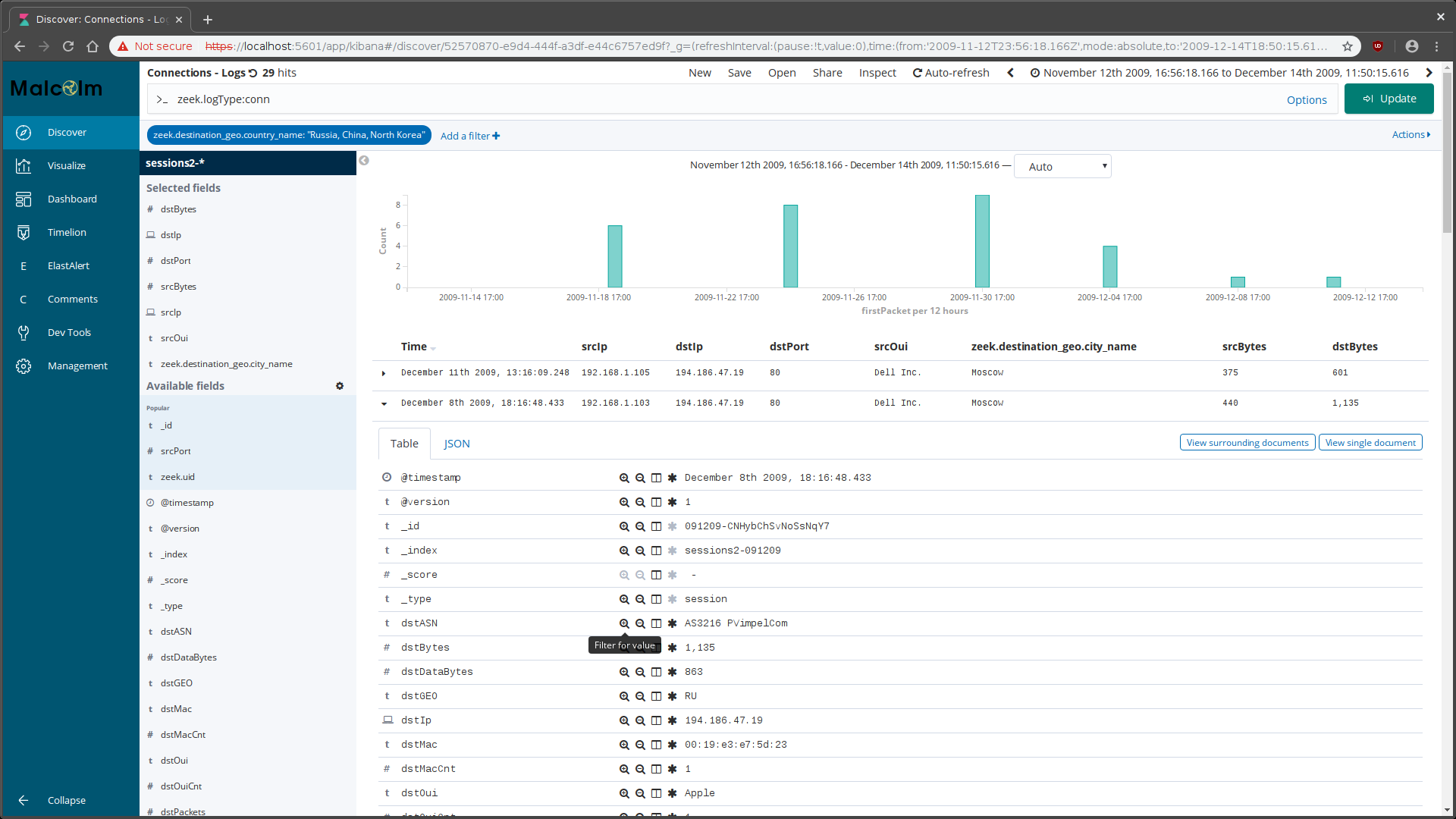
Task: Filter for dstOui field present
Action: (672, 793)
